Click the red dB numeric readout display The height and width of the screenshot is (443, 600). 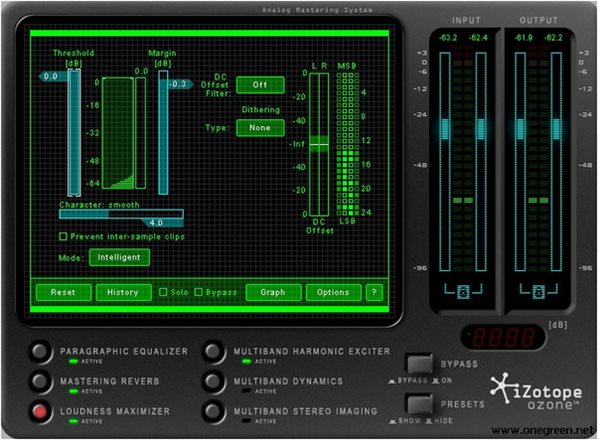503,337
